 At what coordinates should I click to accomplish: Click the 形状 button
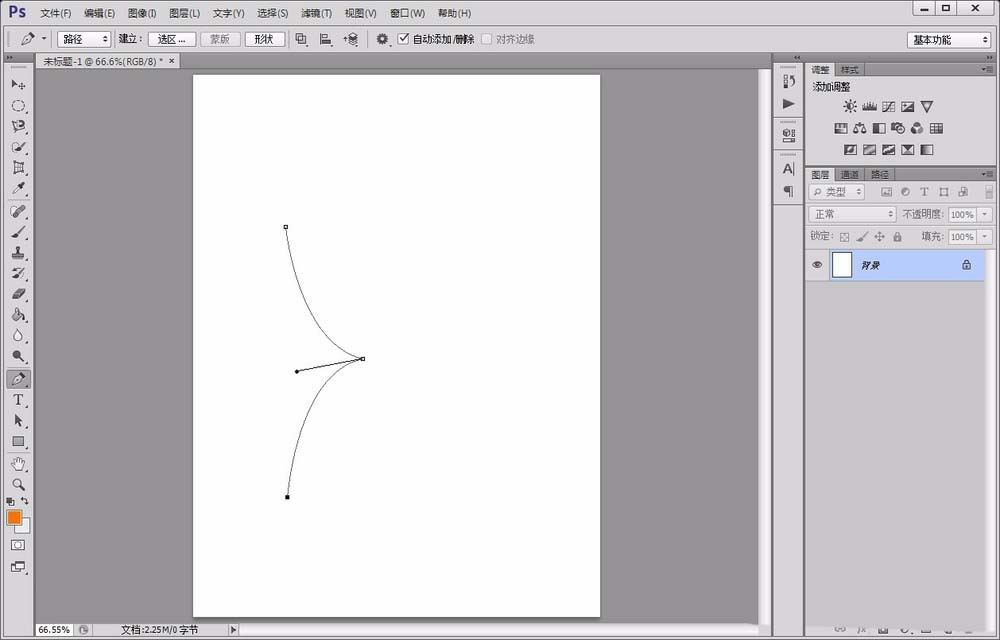[264, 39]
